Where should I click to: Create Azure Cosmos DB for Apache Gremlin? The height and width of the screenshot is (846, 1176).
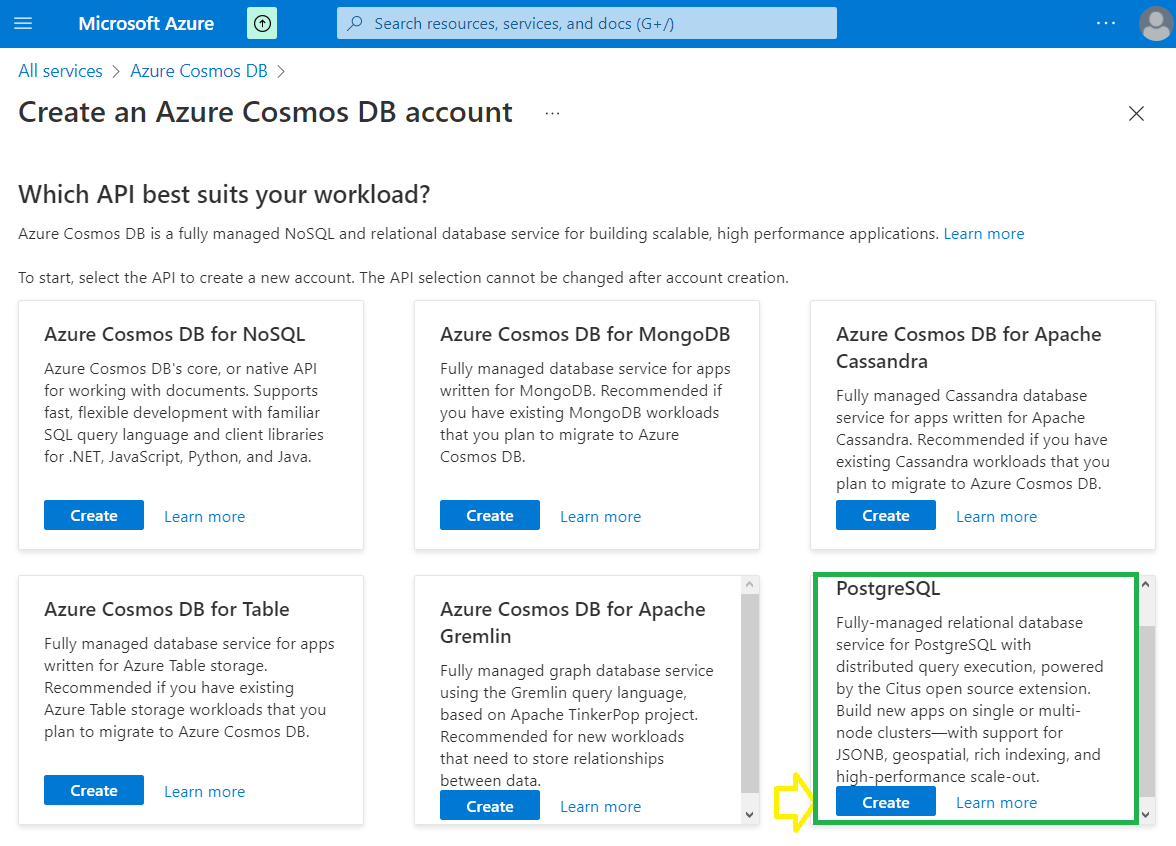490,806
